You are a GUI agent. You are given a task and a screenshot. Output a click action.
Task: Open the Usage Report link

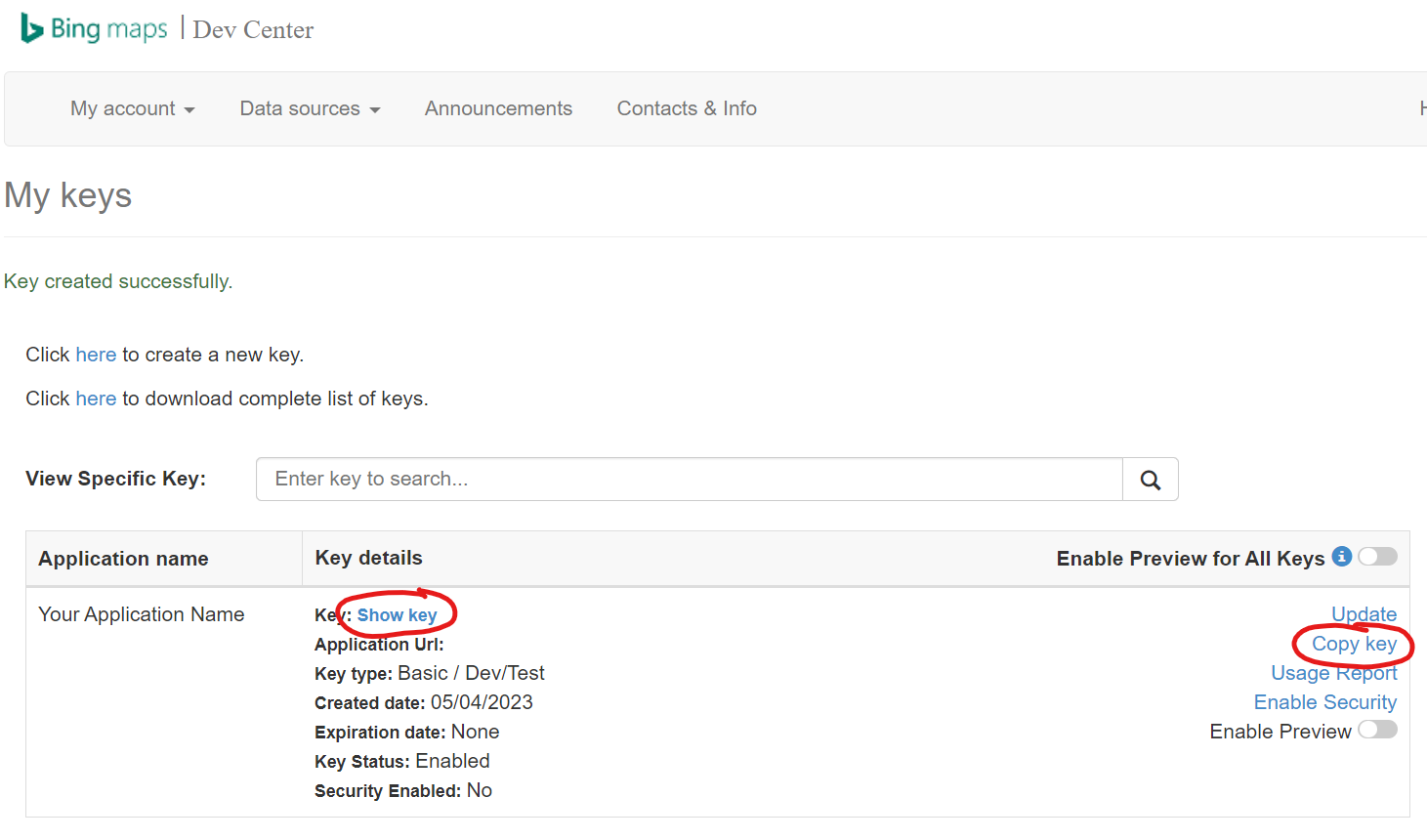pyautogui.click(x=1333, y=673)
